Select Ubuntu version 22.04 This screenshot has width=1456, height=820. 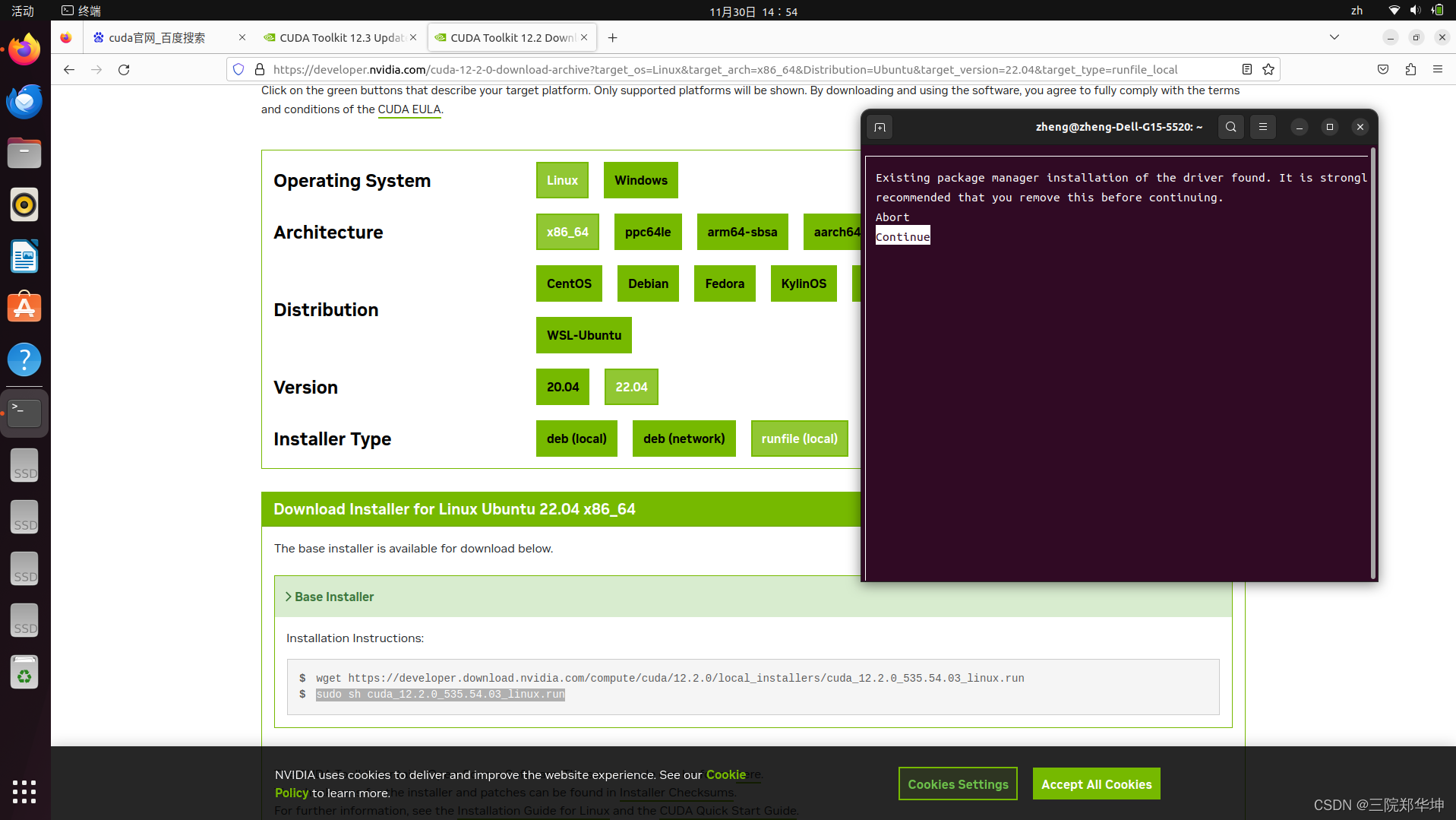[x=631, y=388]
